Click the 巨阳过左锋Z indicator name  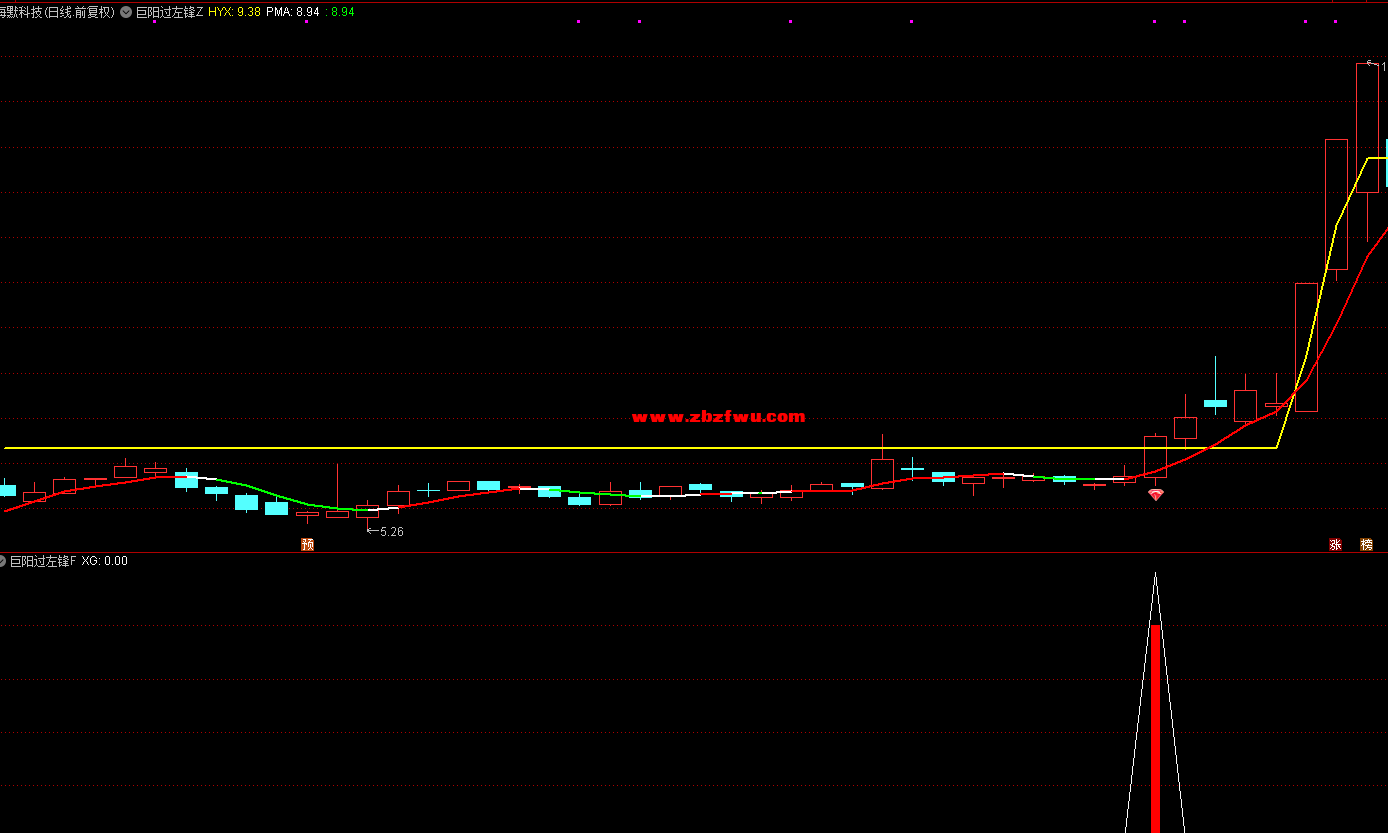click(169, 12)
